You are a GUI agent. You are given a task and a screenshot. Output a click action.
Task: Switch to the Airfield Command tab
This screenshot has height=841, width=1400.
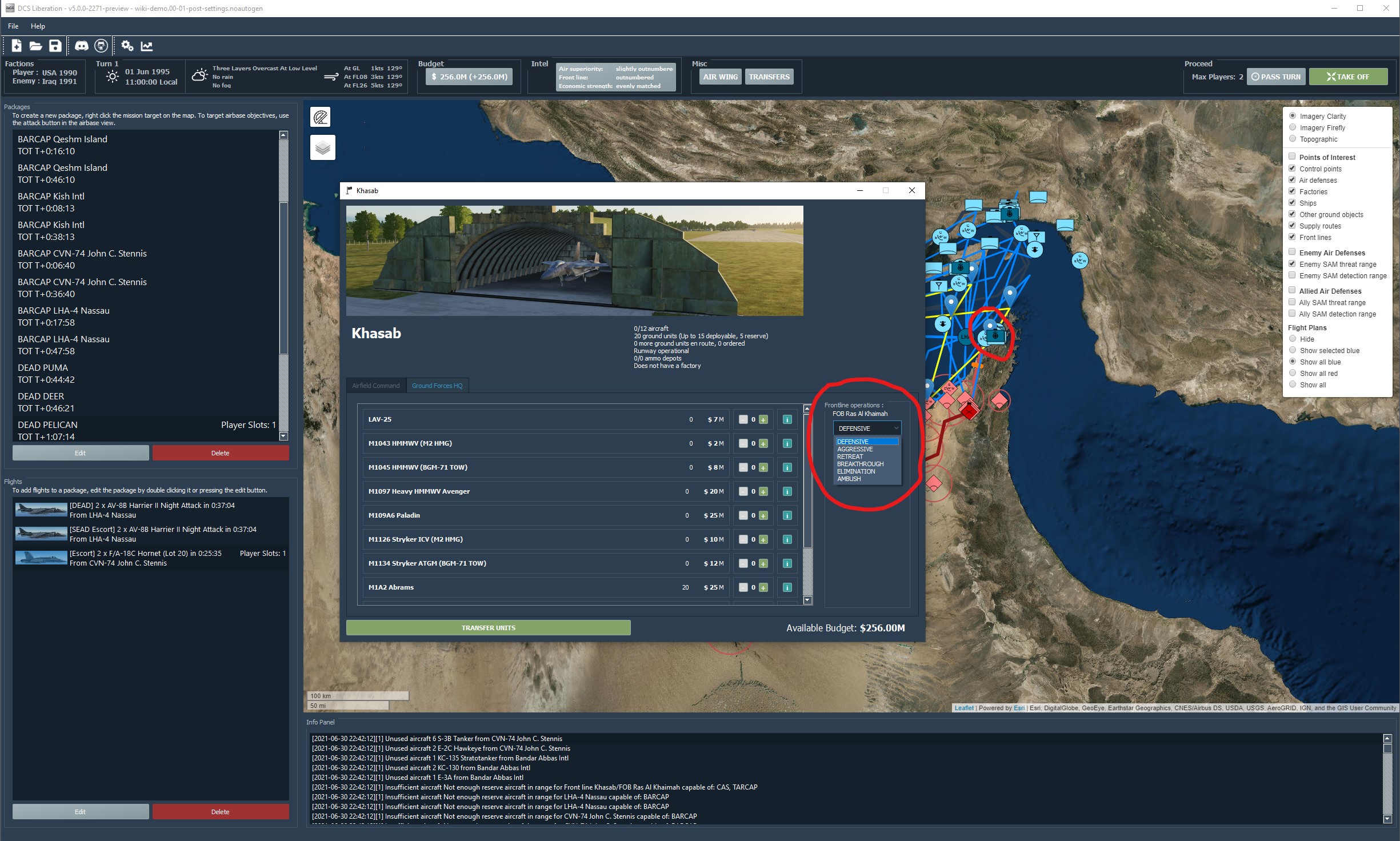coord(375,386)
